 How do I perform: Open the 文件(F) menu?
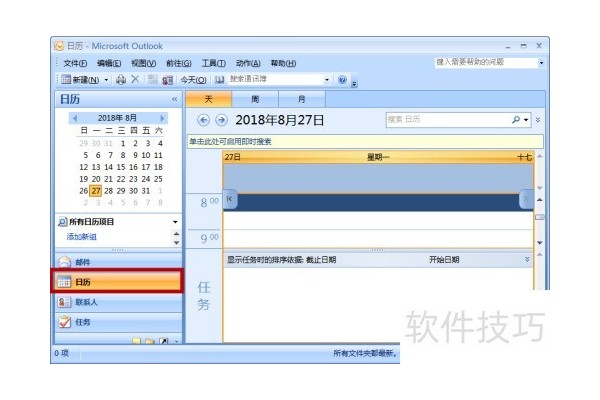pos(75,64)
